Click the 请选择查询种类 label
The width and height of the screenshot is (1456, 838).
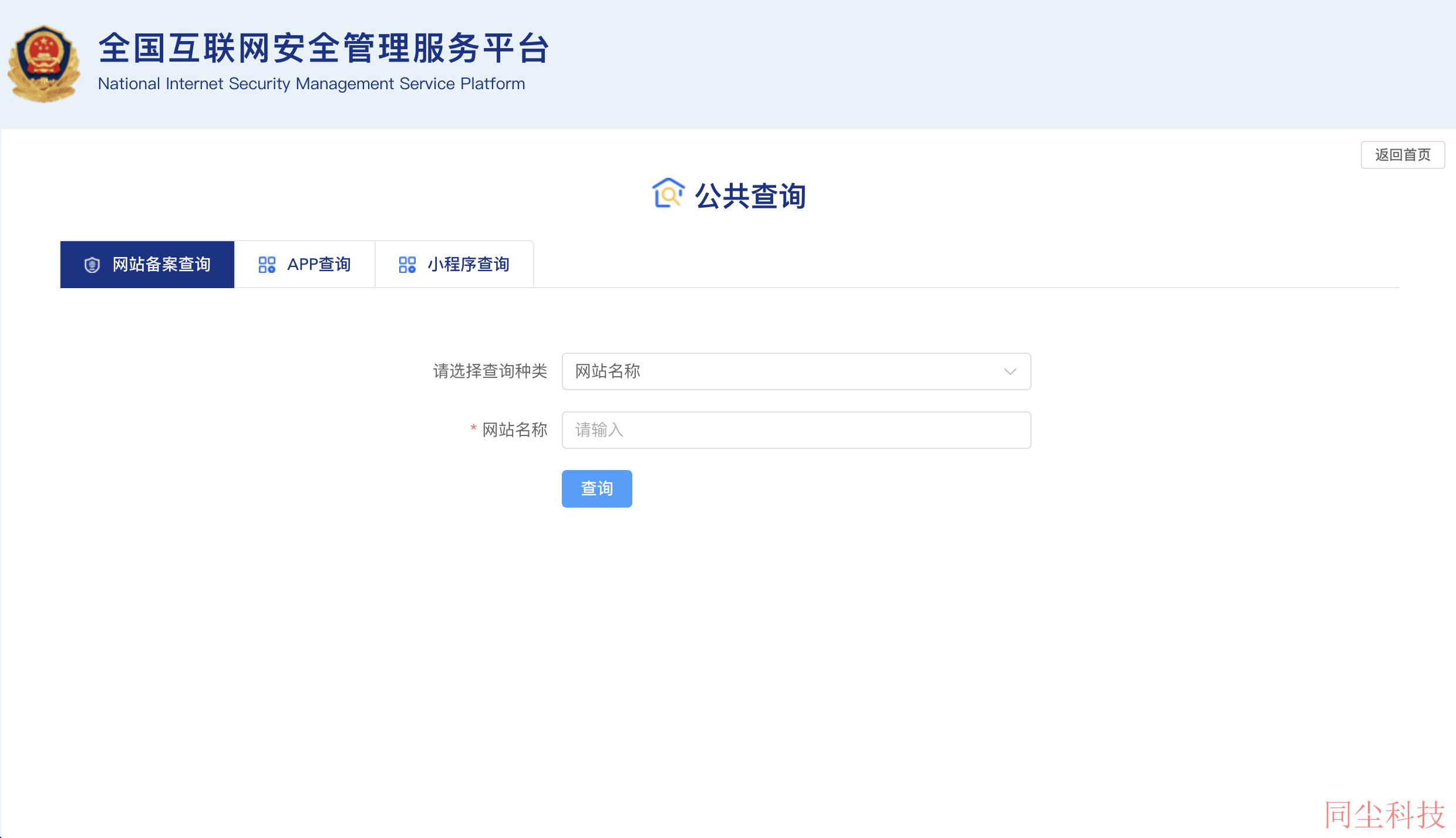[x=490, y=371]
